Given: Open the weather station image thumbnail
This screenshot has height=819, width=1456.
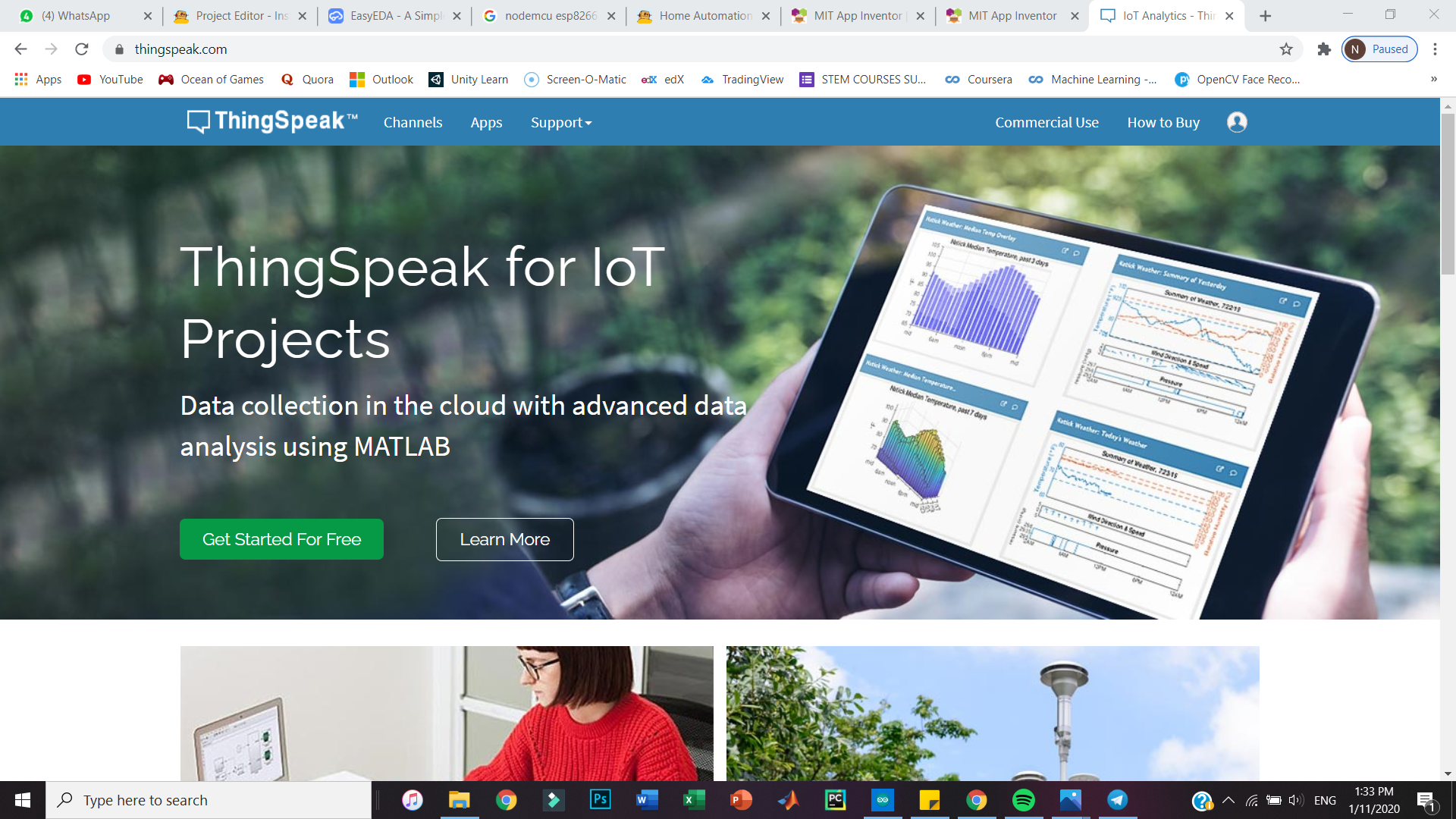Looking at the screenshot, I should [x=993, y=714].
